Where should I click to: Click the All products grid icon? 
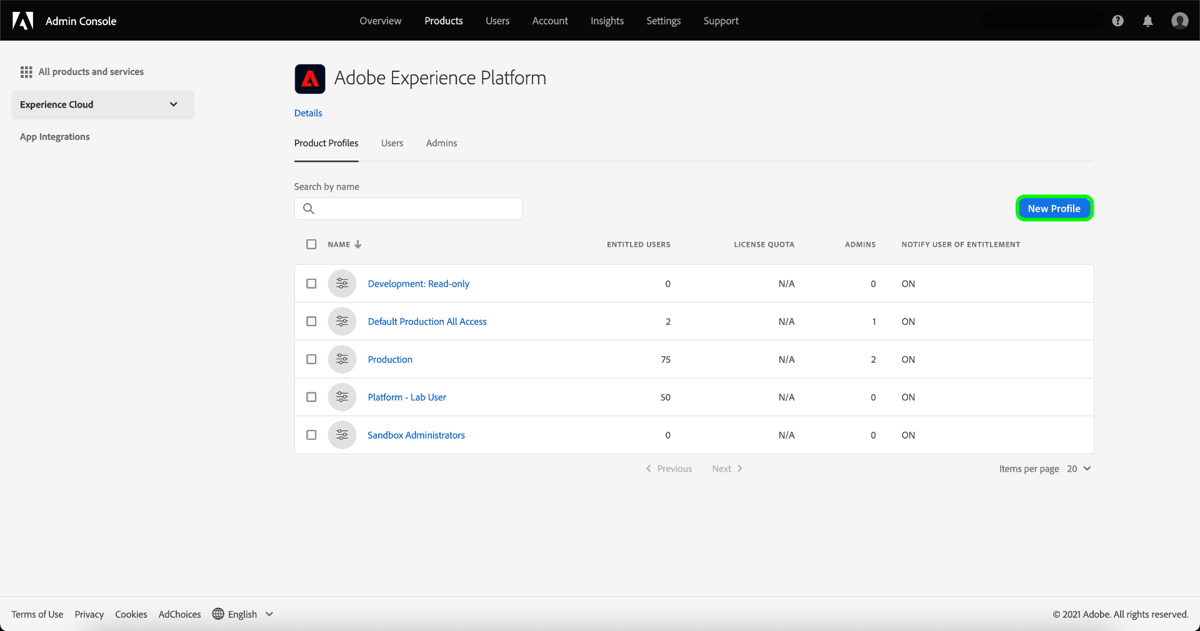pos(25,71)
